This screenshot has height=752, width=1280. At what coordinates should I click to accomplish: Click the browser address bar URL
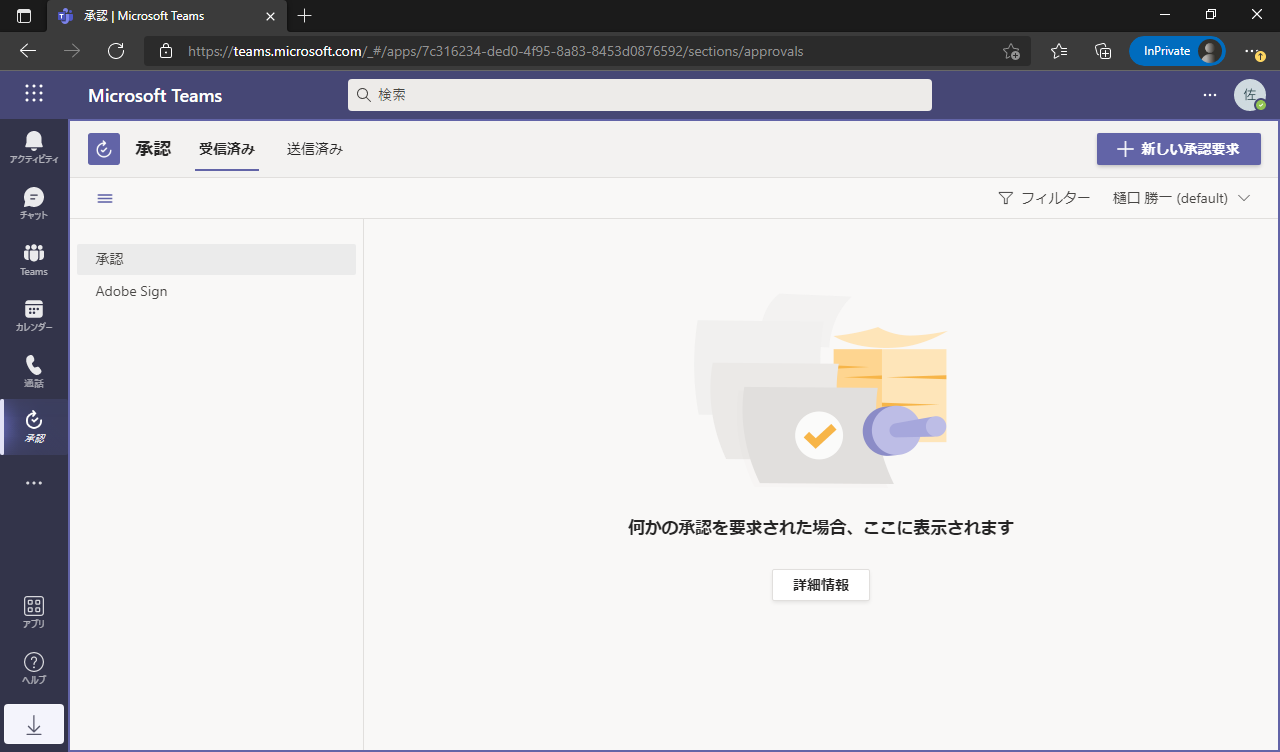(495, 51)
